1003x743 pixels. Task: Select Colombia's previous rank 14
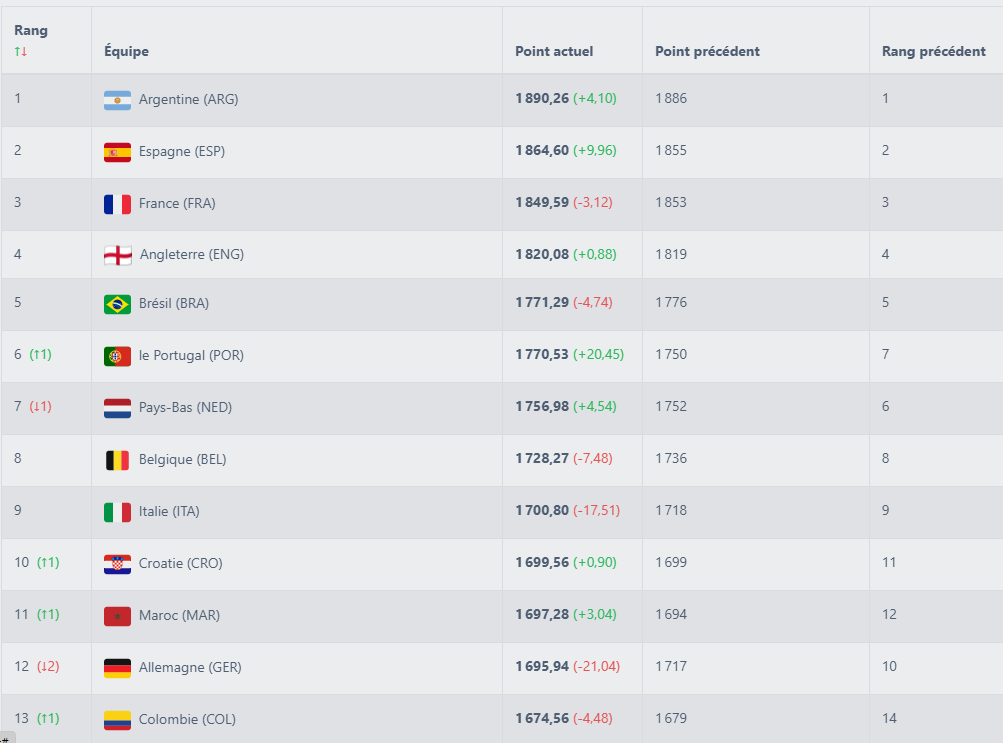click(889, 718)
